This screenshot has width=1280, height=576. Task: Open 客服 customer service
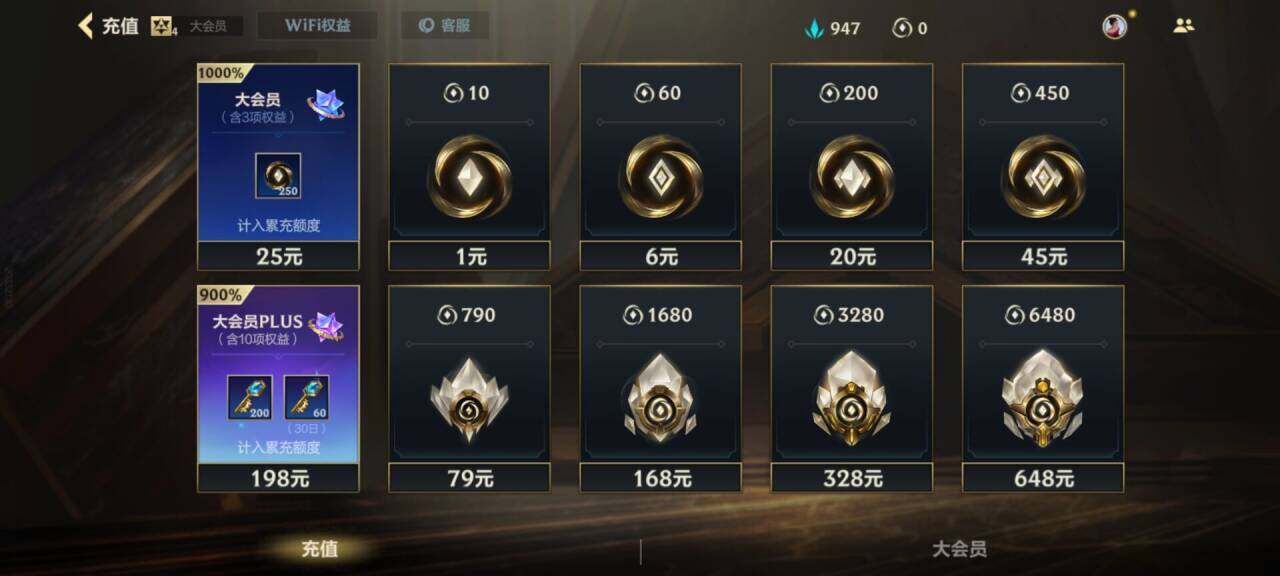pyautogui.click(x=445, y=26)
